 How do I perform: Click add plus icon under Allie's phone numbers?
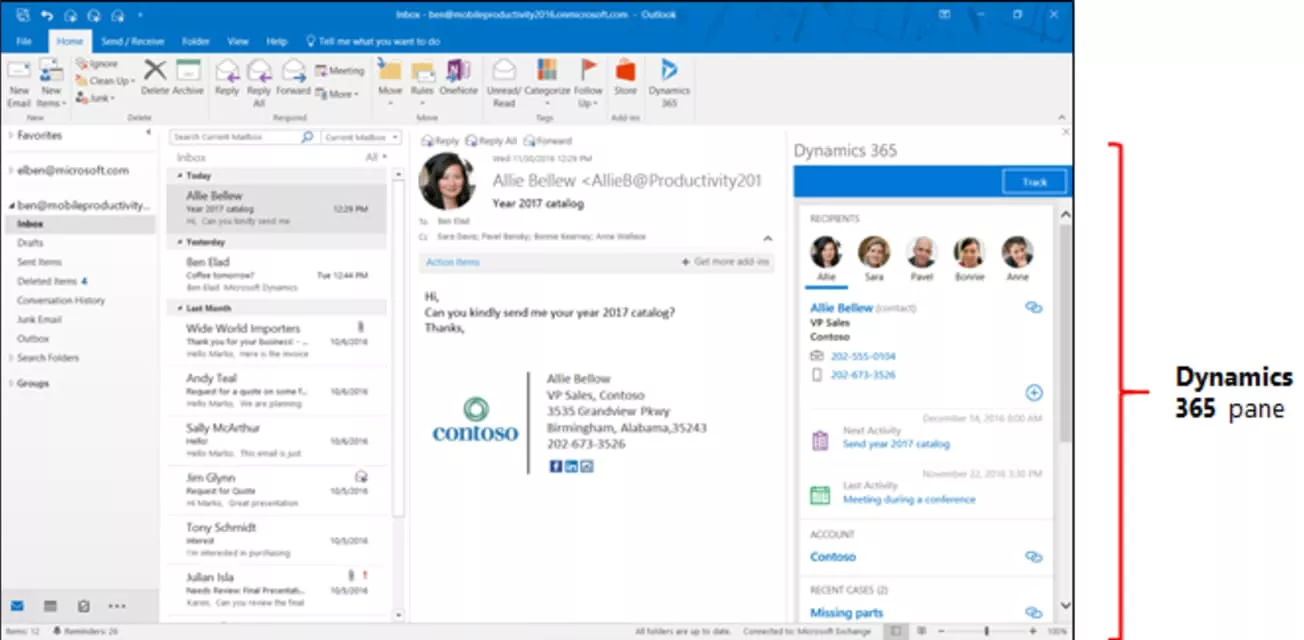(1034, 393)
